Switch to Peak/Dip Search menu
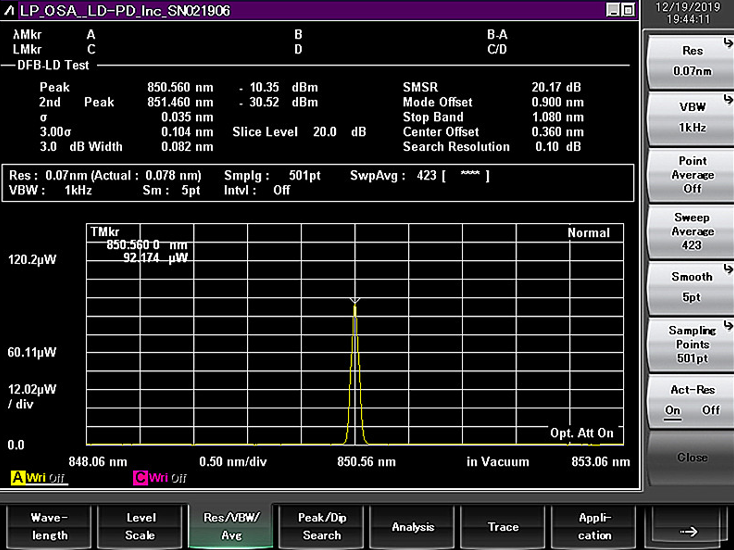734x550 pixels. click(x=322, y=526)
